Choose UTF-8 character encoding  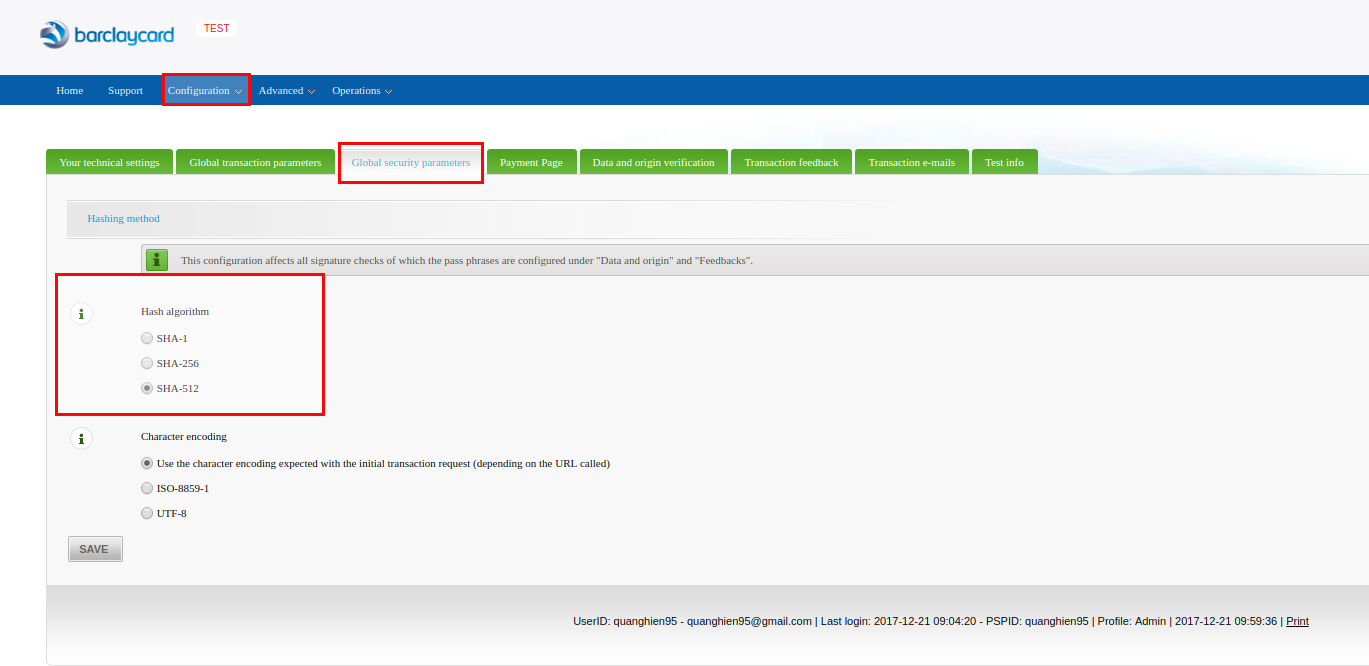pyautogui.click(x=147, y=513)
